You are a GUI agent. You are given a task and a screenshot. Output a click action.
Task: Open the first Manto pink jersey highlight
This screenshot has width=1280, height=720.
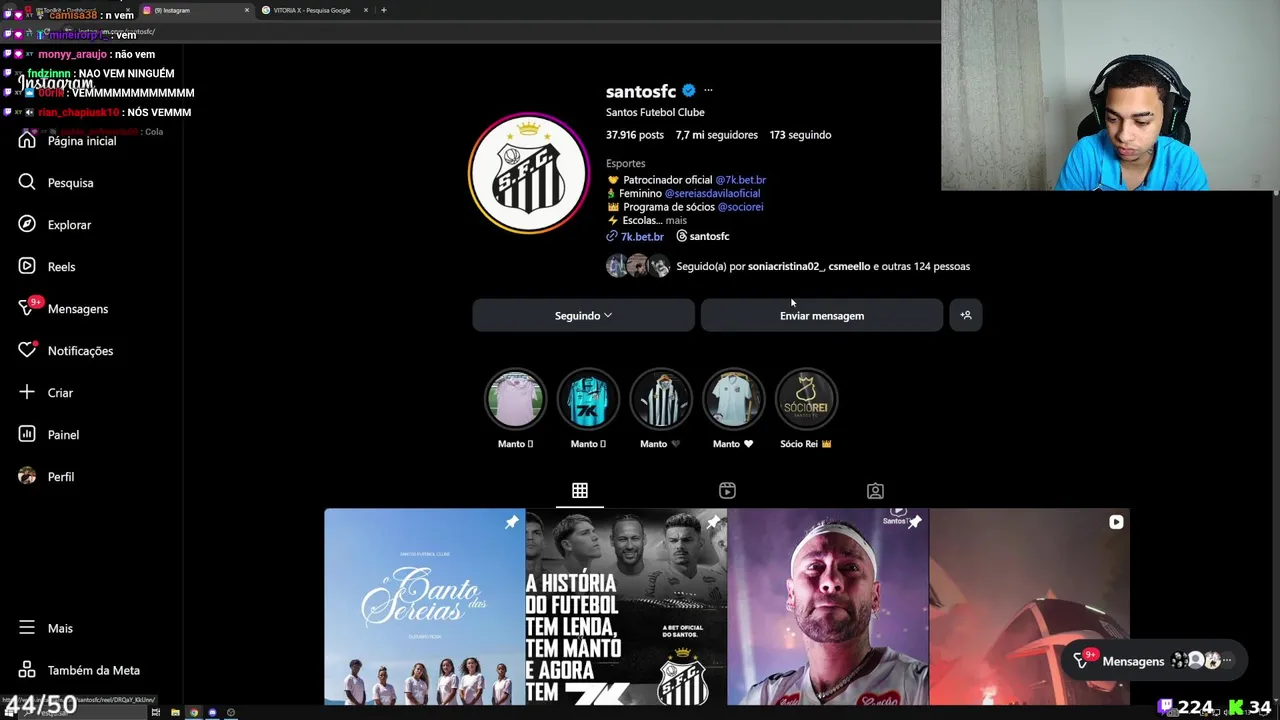(516, 399)
